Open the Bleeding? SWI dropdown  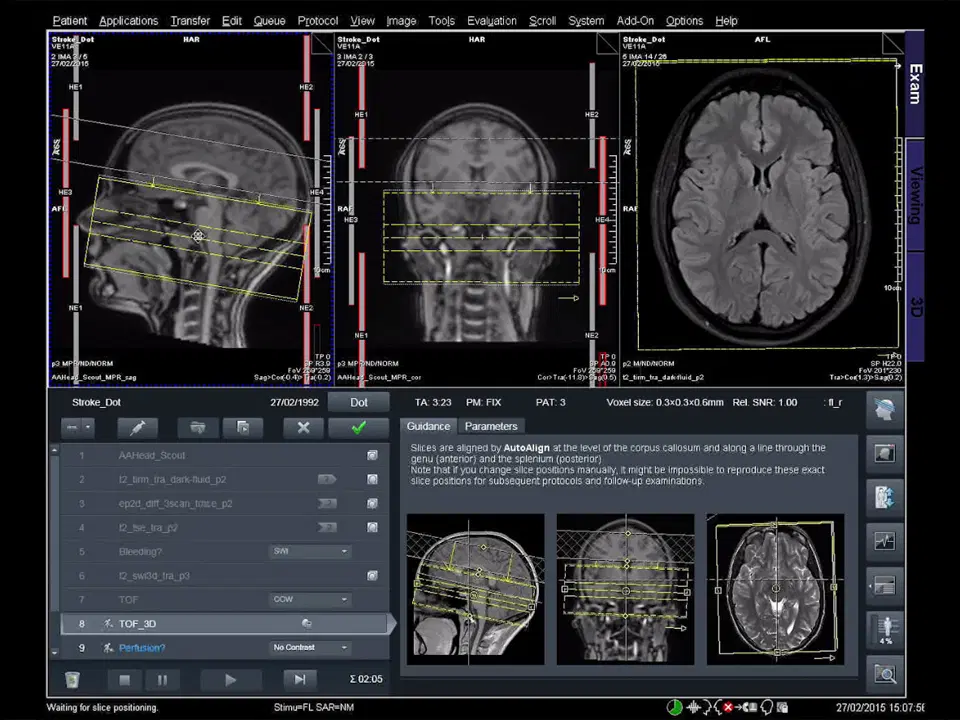(311, 551)
